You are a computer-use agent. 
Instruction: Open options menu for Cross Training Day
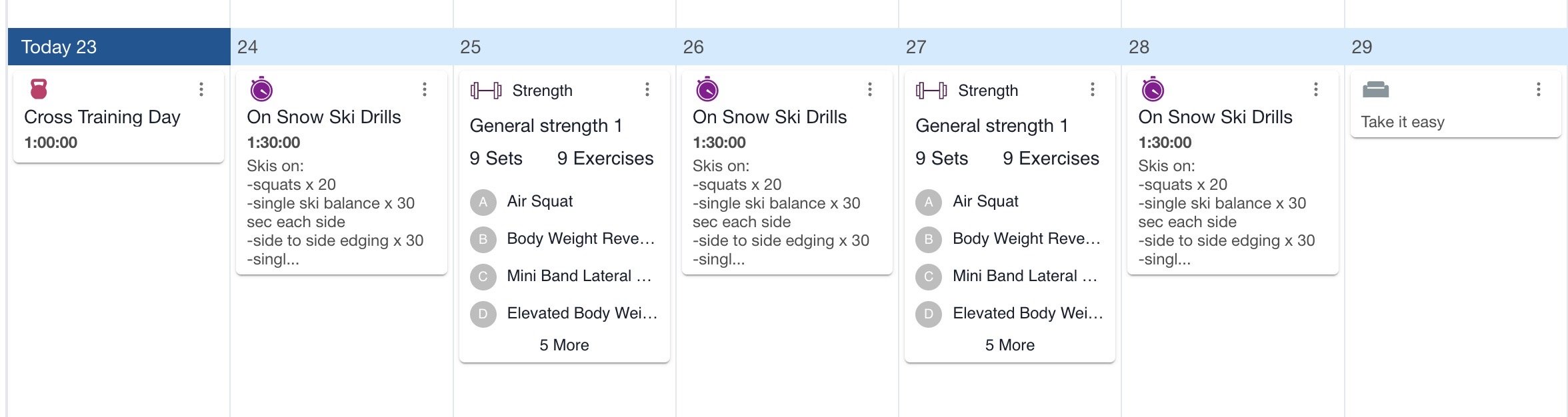pos(201,89)
